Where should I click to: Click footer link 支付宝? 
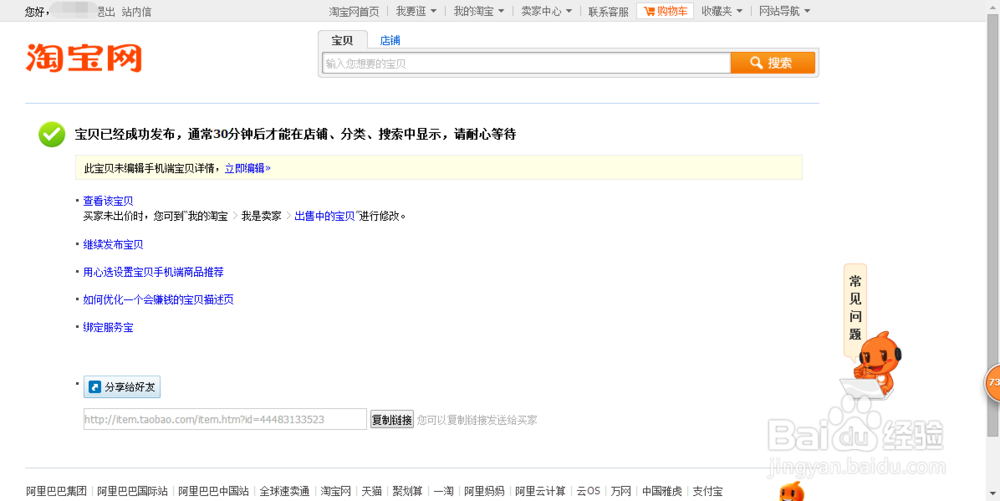(708, 491)
